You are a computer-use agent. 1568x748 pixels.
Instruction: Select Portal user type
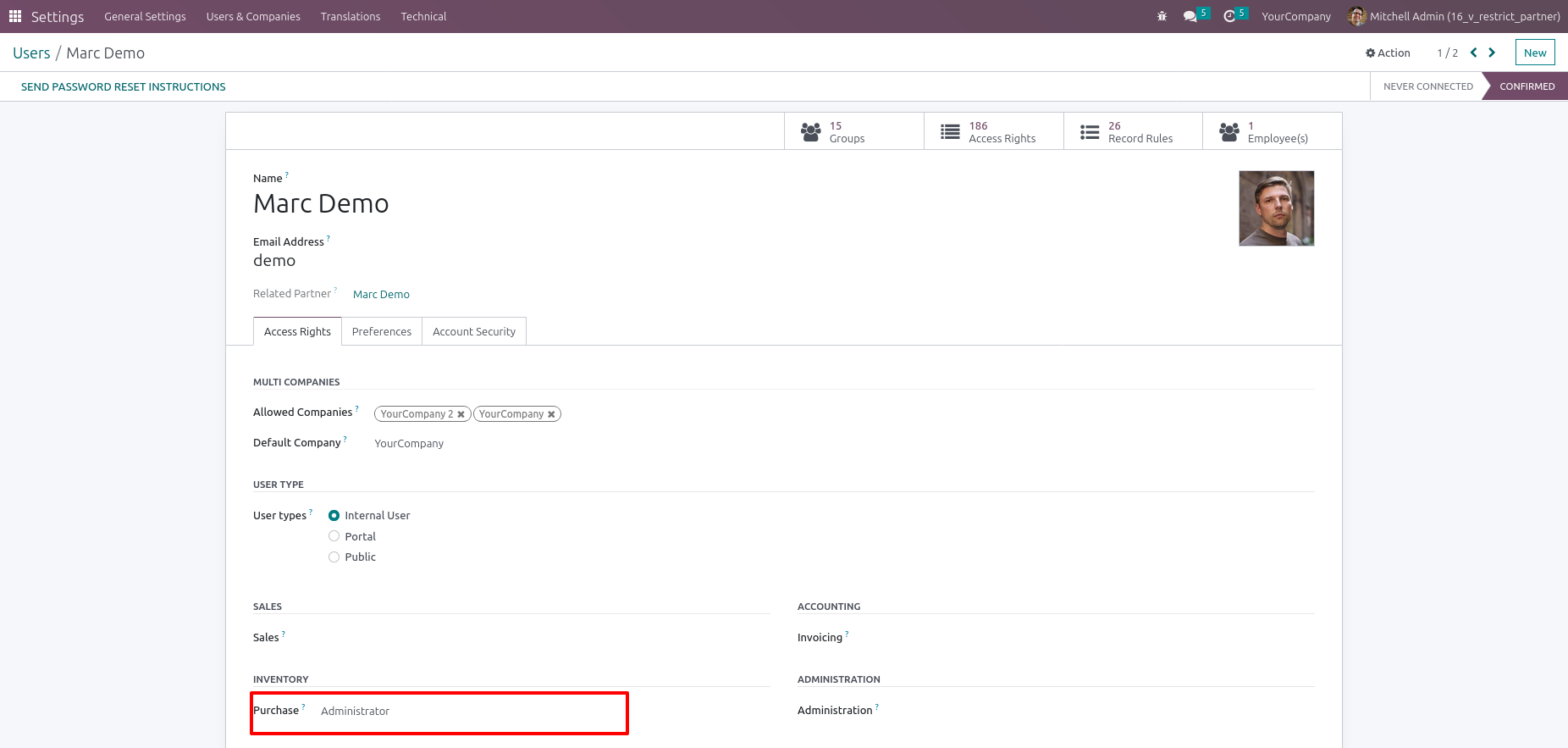pos(334,536)
